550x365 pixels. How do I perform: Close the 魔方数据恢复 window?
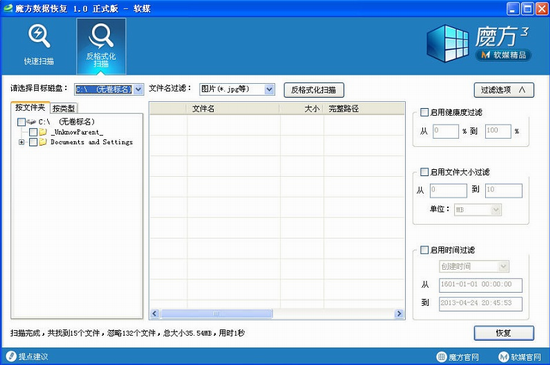coord(541,9)
